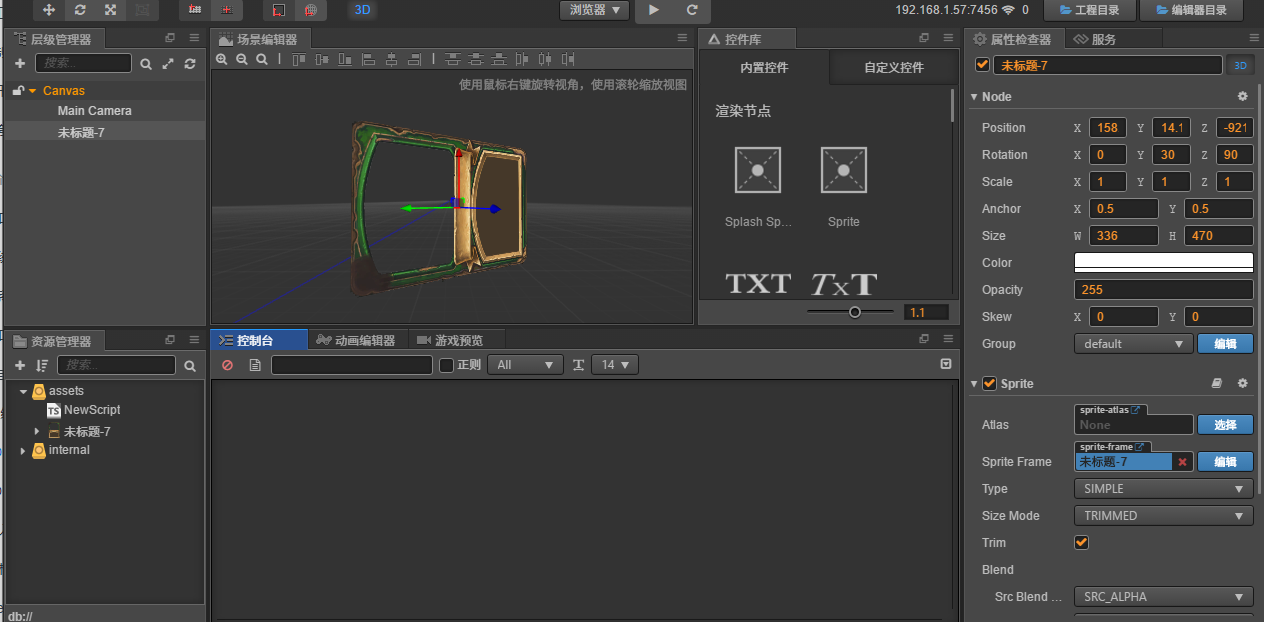
Task: Open the Group default dropdown
Action: pos(1134,343)
